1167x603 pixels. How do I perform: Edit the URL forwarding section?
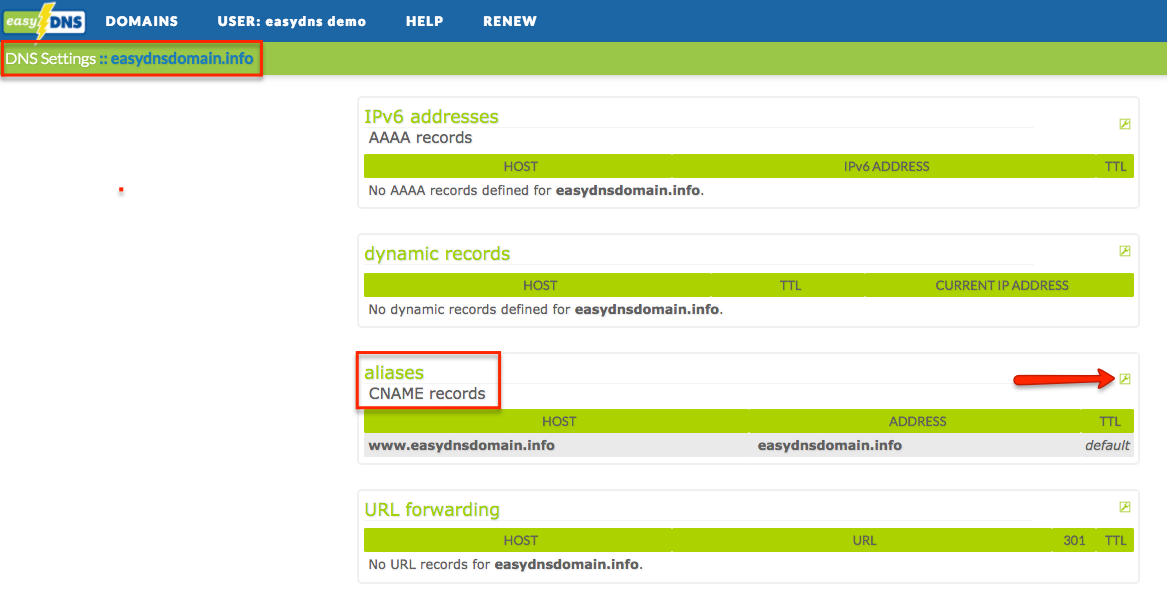(1125, 507)
